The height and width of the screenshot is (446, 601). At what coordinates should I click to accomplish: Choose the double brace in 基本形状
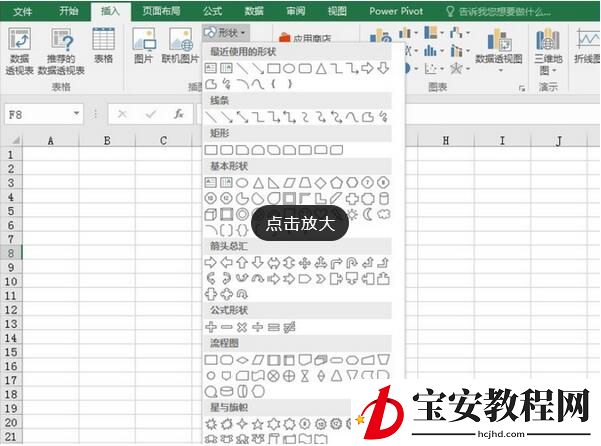tap(242, 230)
